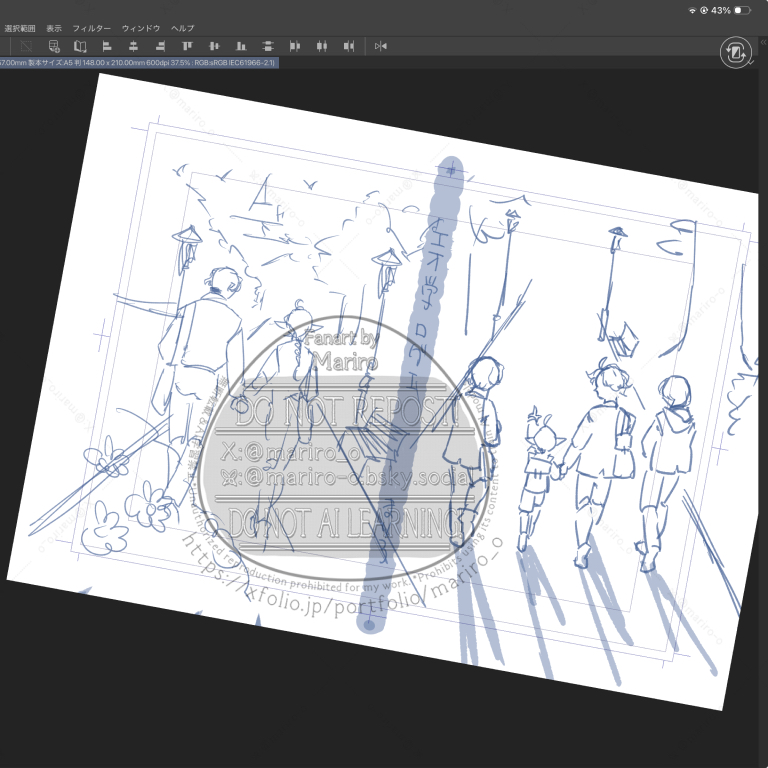This screenshot has width=768, height=768.
Task: Open the 表示 menu
Action: [x=54, y=28]
